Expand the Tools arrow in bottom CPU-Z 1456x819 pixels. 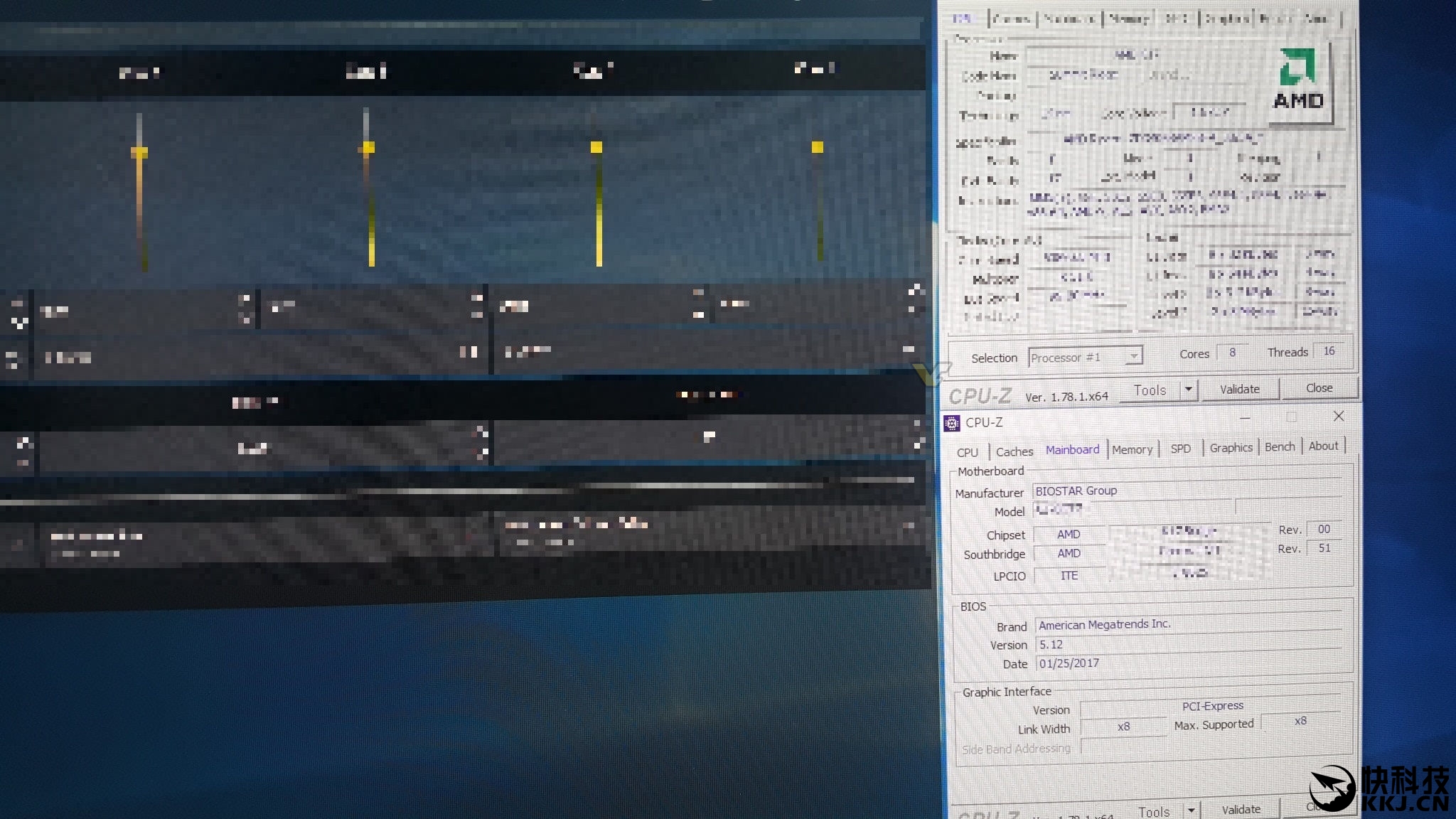tap(1191, 810)
